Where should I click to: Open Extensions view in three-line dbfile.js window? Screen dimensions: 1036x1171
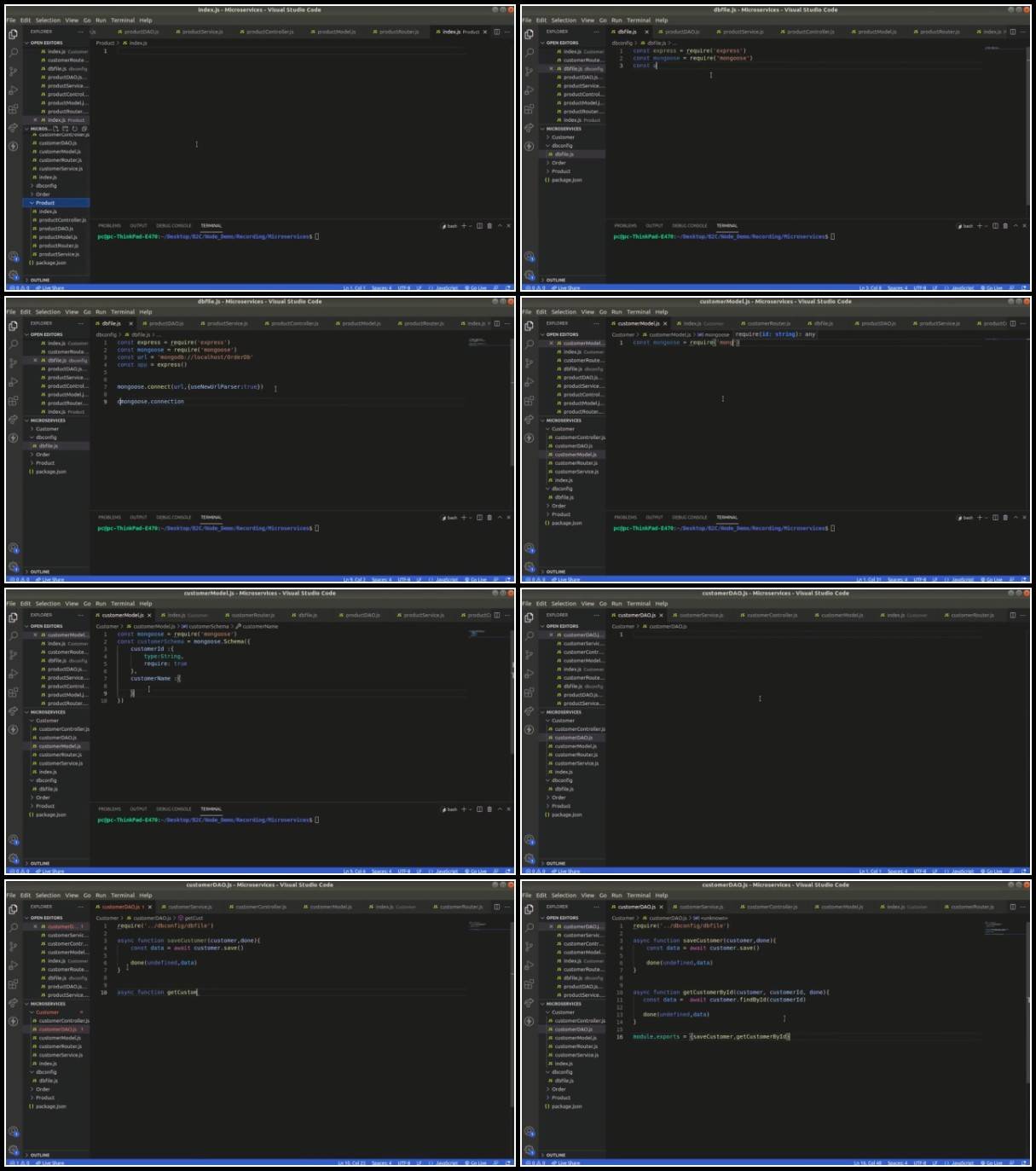[x=530, y=108]
